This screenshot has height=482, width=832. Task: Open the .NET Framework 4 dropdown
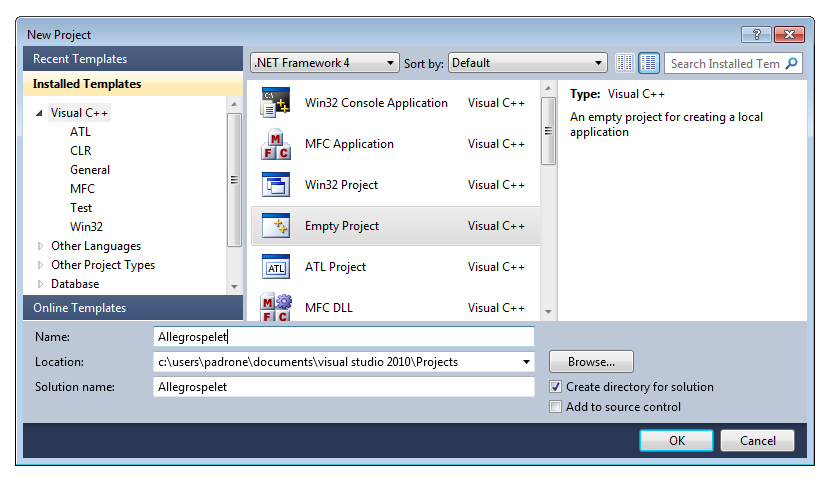point(325,63)
